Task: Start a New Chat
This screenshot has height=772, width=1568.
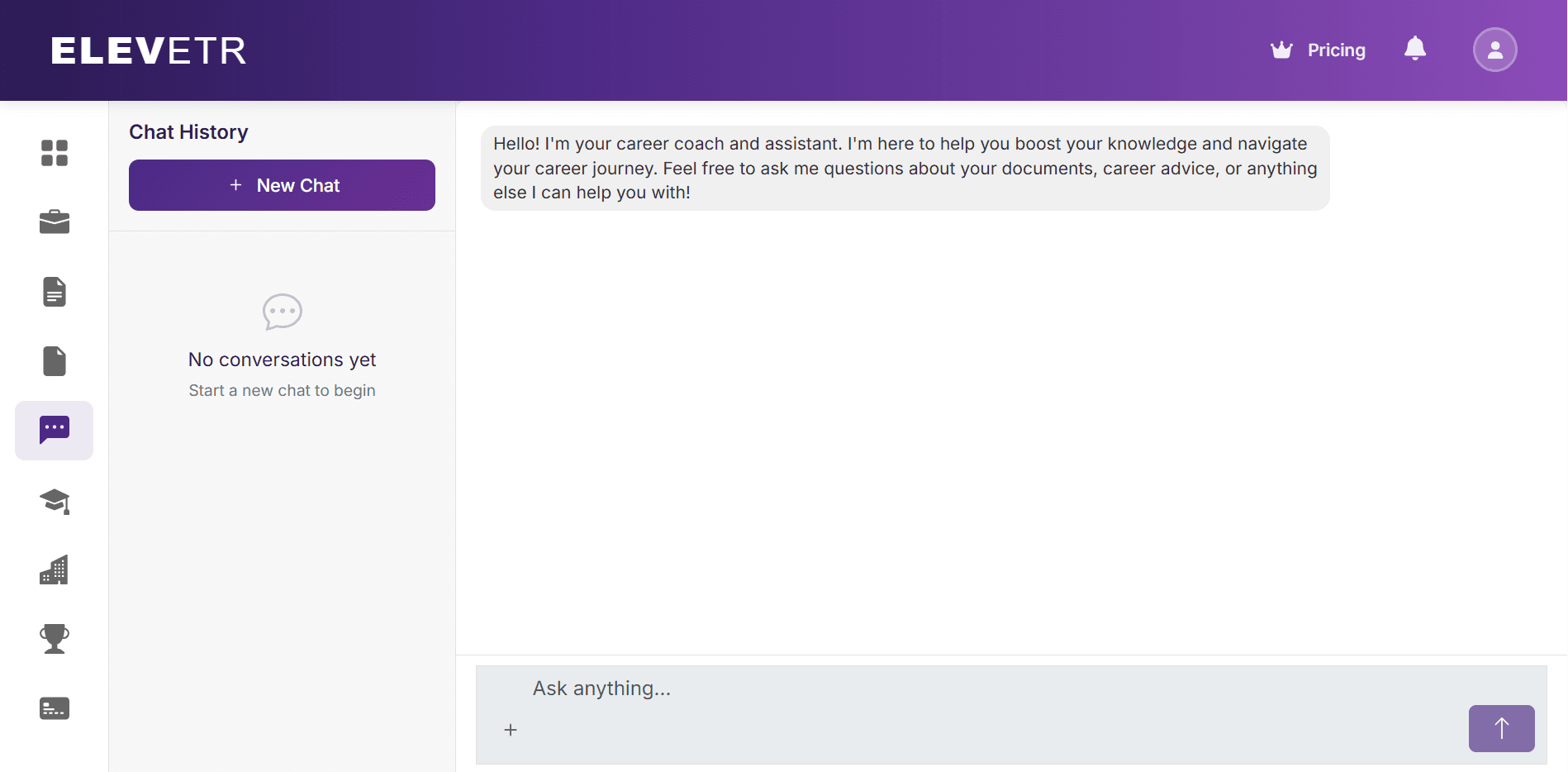Action: point(282,185)
